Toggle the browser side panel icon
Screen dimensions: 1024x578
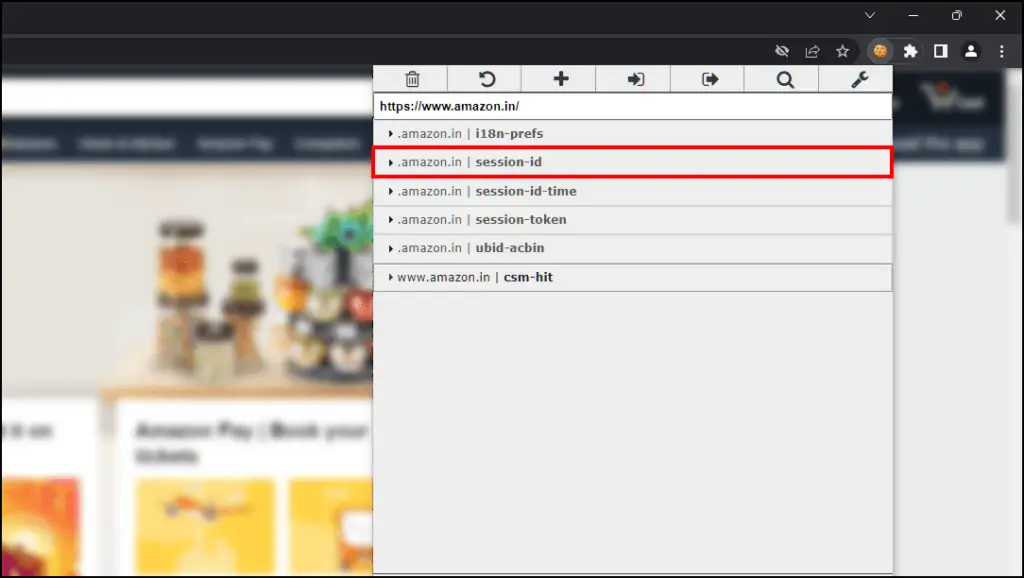(940, 51)
